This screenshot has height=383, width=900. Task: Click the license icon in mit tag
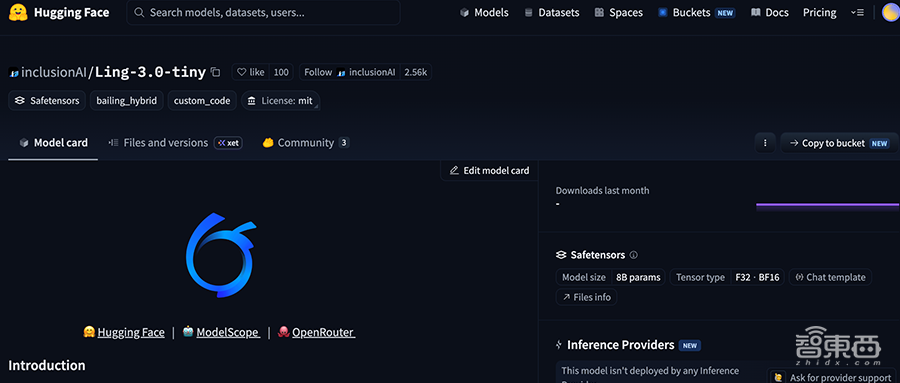pyautogui.click(x=251, y=100)
